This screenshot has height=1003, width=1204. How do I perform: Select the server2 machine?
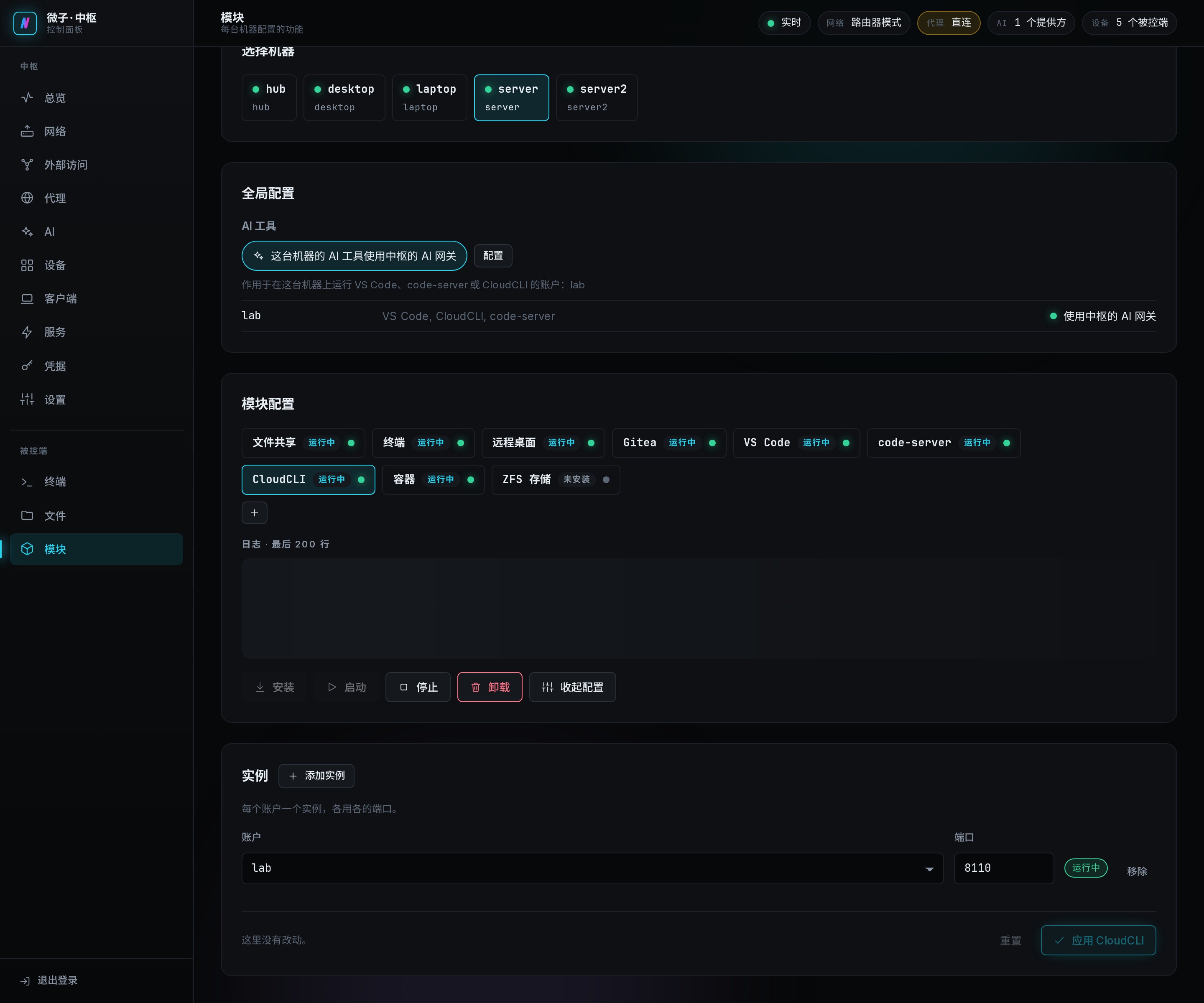tap(596, 97)
